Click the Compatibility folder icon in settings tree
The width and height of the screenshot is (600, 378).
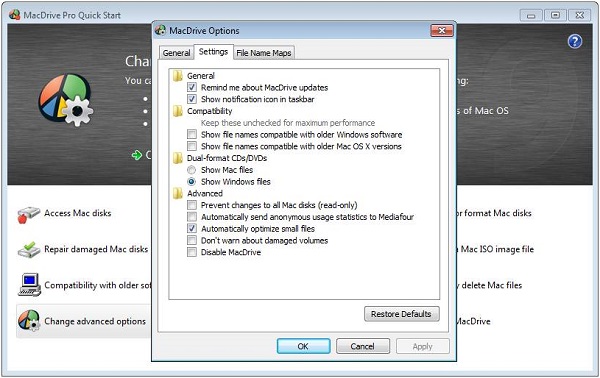tap(178, 111)
